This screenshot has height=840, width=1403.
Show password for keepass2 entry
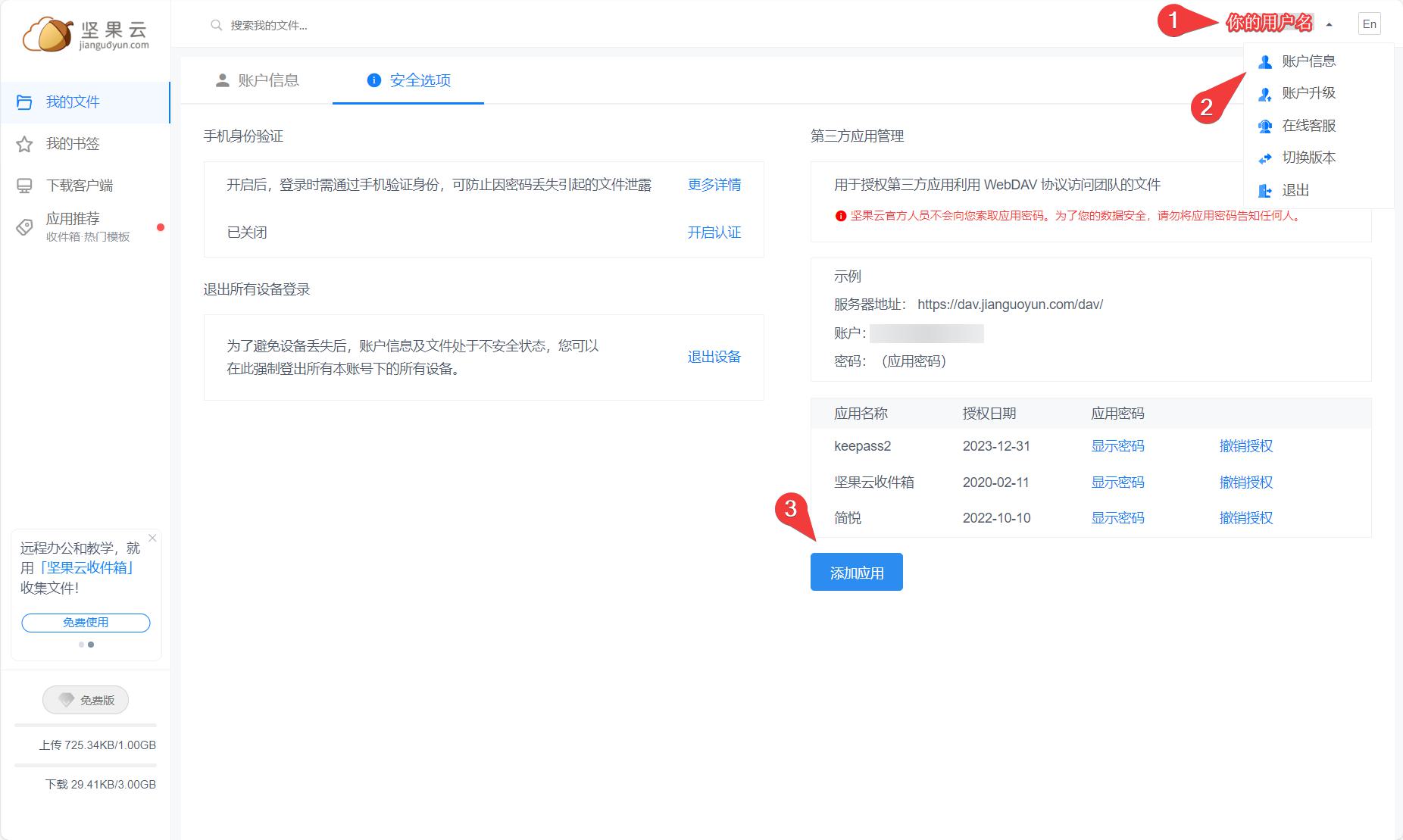point(1117,446)
